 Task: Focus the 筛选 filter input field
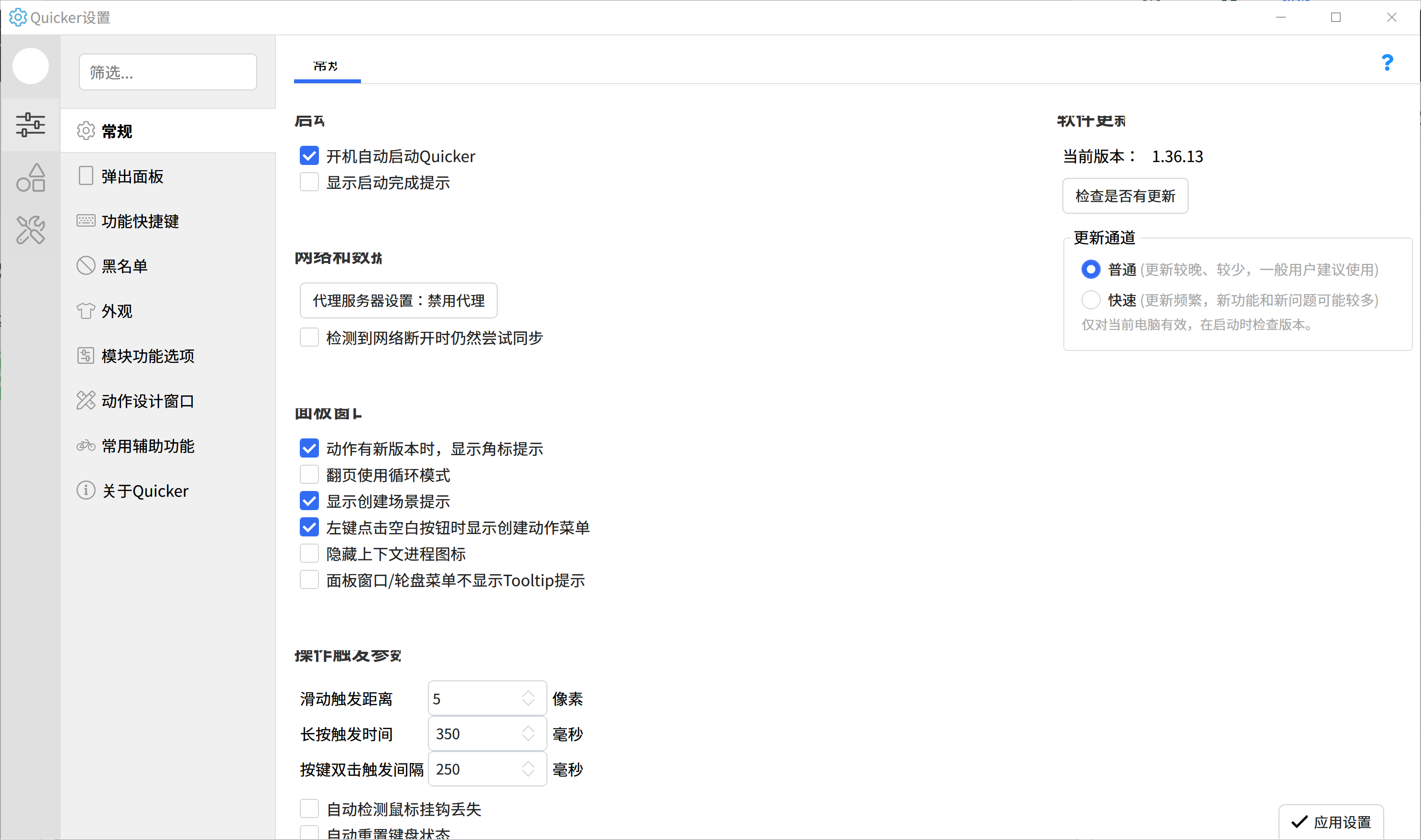click(x=168, y=72)
